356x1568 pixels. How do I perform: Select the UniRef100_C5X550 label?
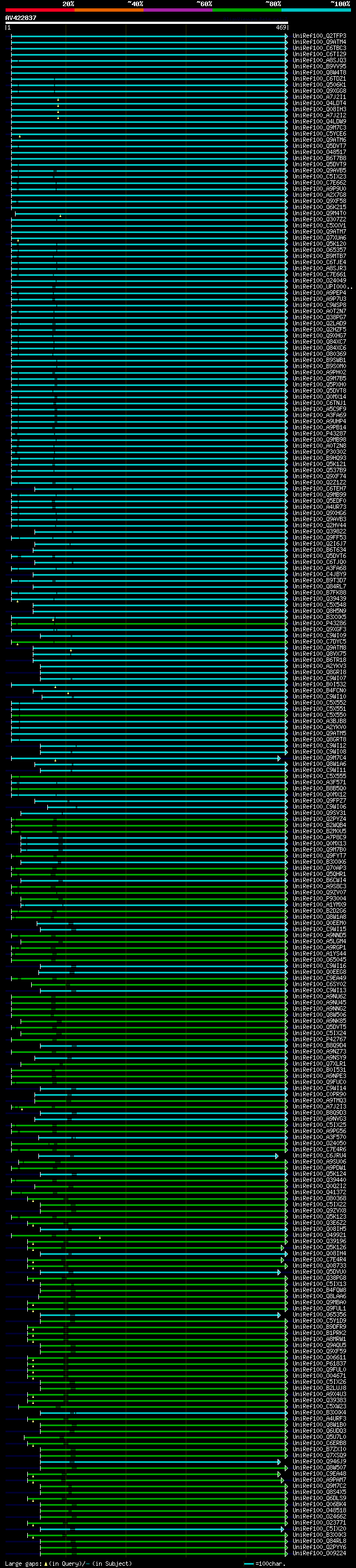point(319,715)
